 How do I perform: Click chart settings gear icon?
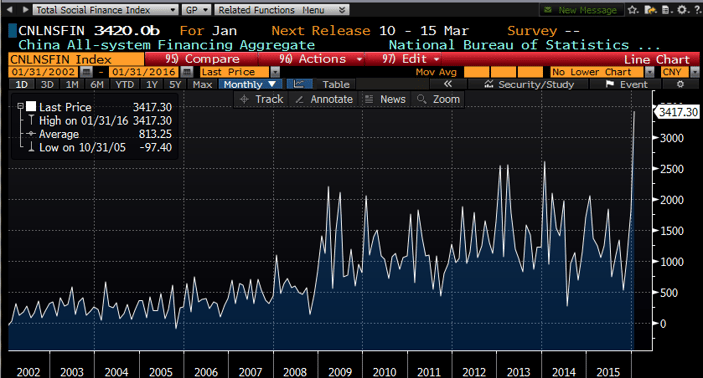pyautogui.click(x=681, y=84)
